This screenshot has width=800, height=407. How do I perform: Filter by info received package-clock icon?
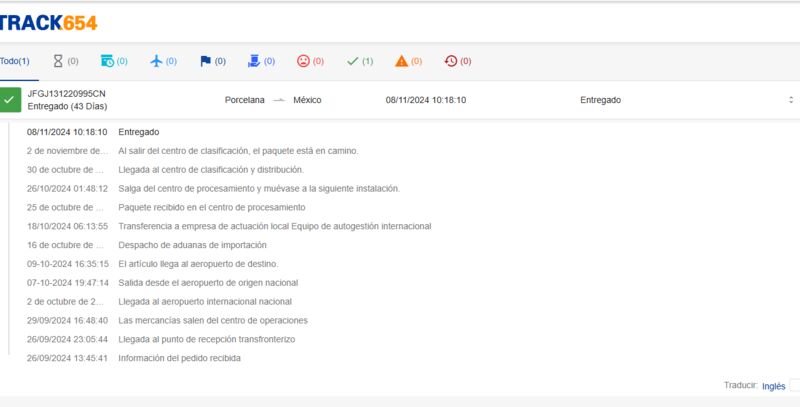click(x=108, y=61)
